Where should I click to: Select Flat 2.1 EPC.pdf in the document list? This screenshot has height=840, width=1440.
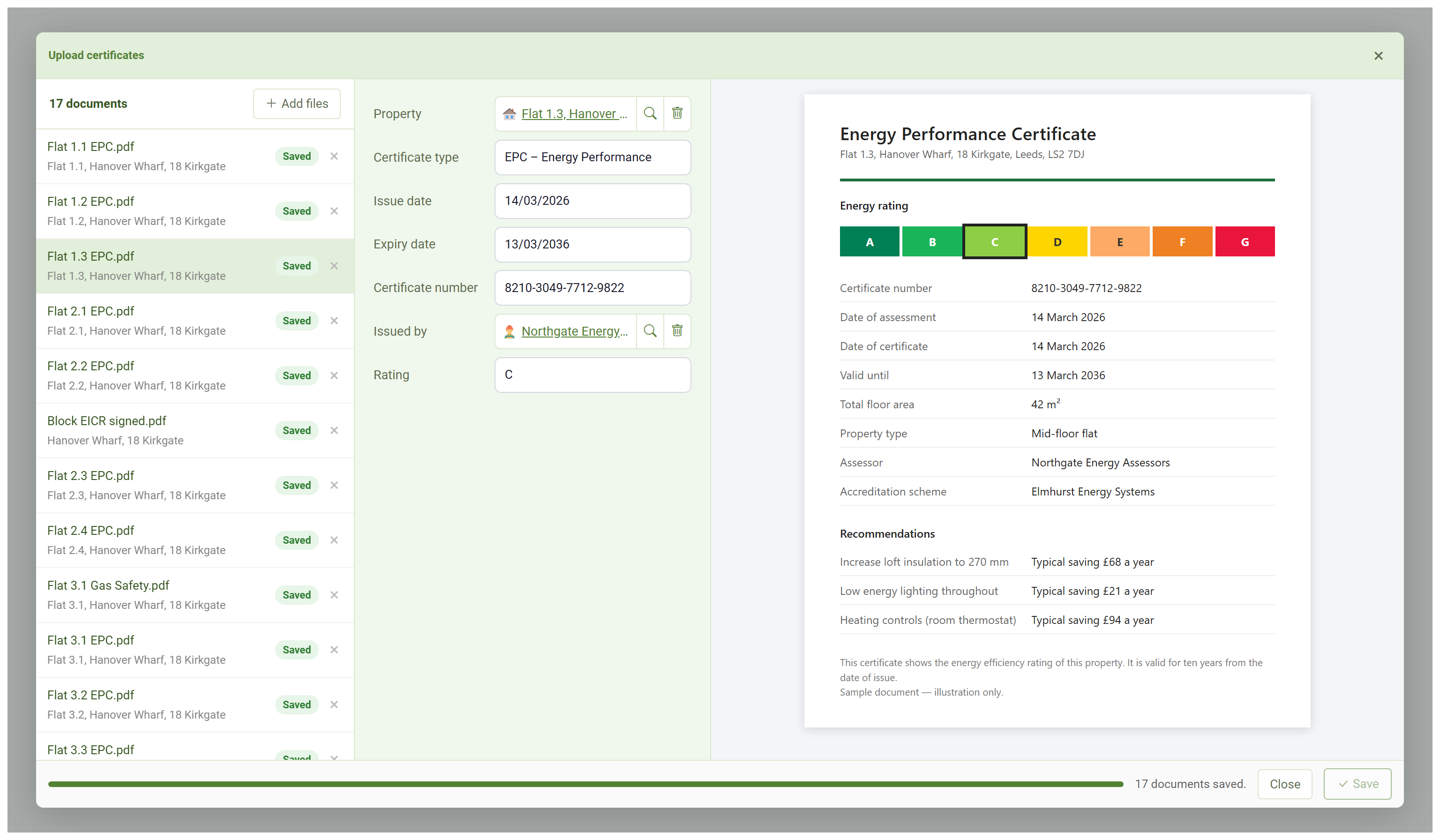(195, 321)
